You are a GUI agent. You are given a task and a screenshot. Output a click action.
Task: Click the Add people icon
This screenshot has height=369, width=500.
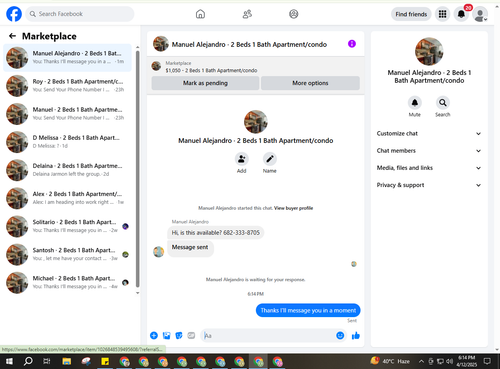pyautogui.click(x=242, y=159)
